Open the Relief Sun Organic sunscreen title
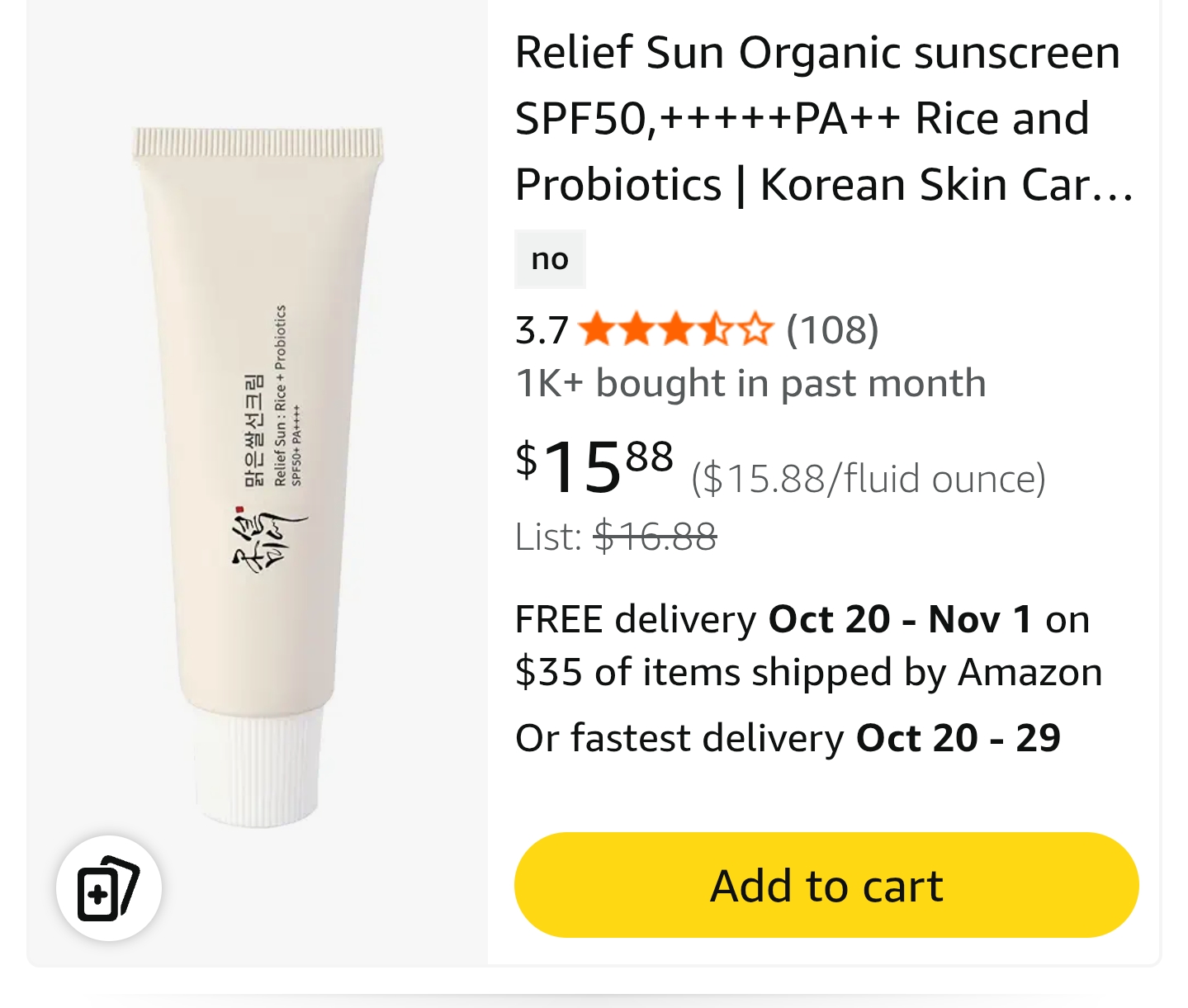Screen dimensions: 1188x1008 825,118
